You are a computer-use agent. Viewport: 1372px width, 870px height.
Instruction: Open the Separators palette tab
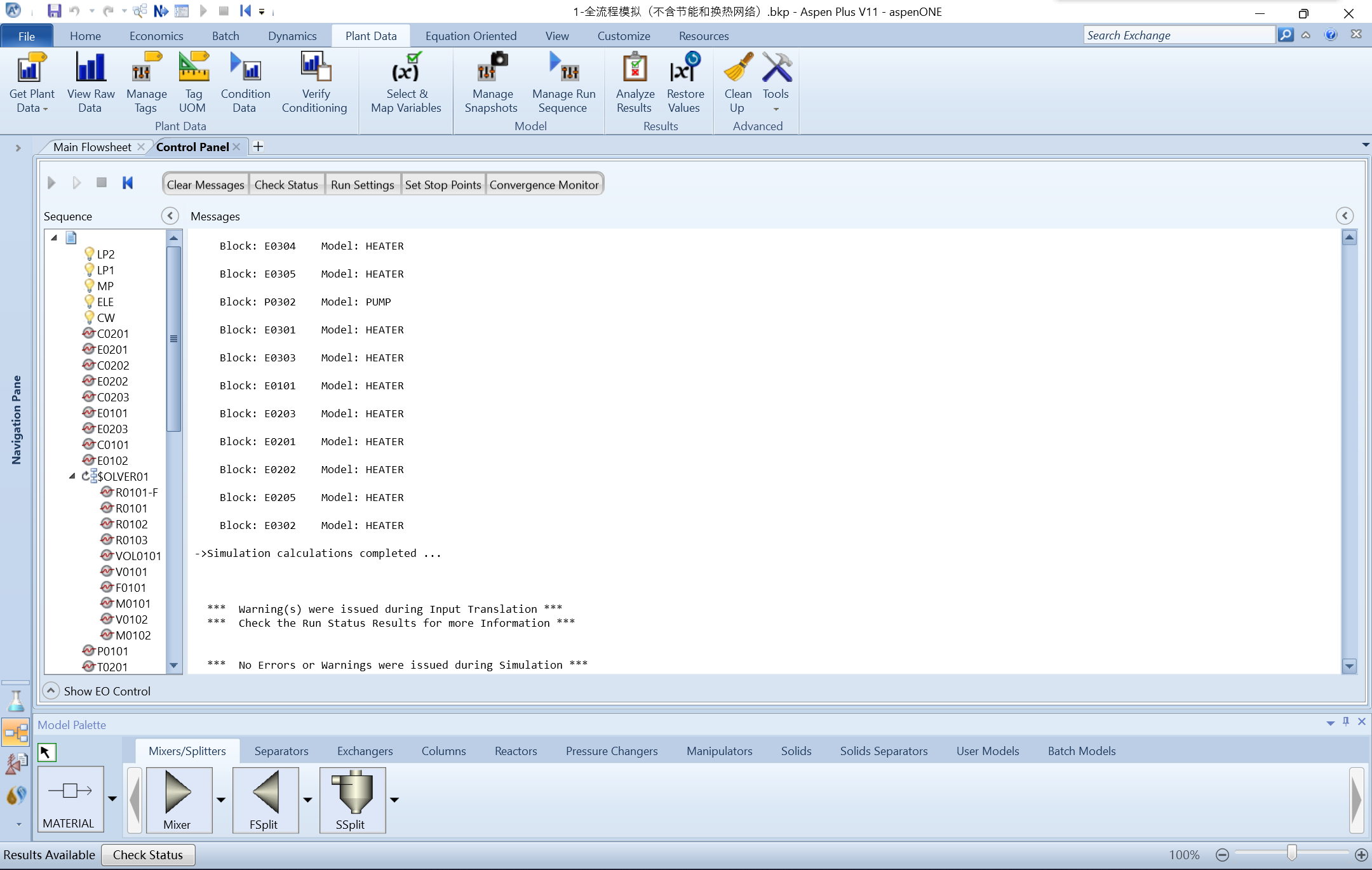click(281, 751)
